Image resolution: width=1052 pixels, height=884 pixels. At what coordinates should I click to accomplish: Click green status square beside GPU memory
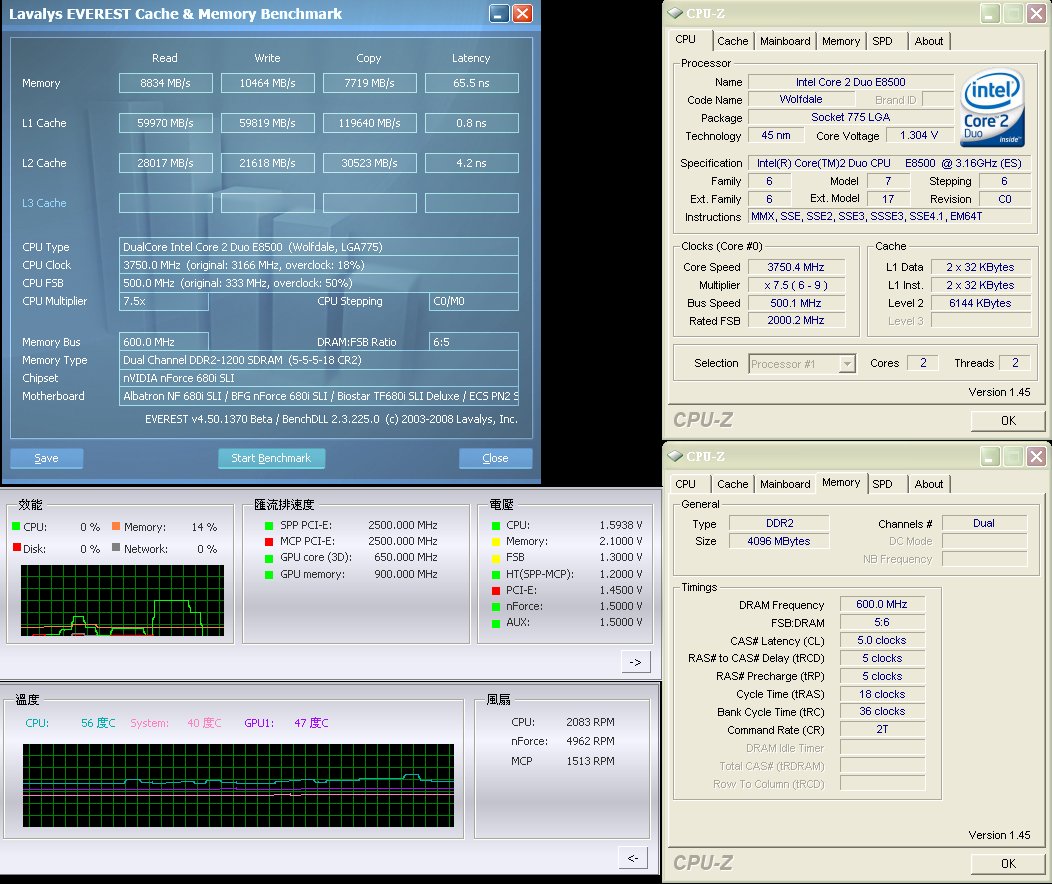coord(269,575)
